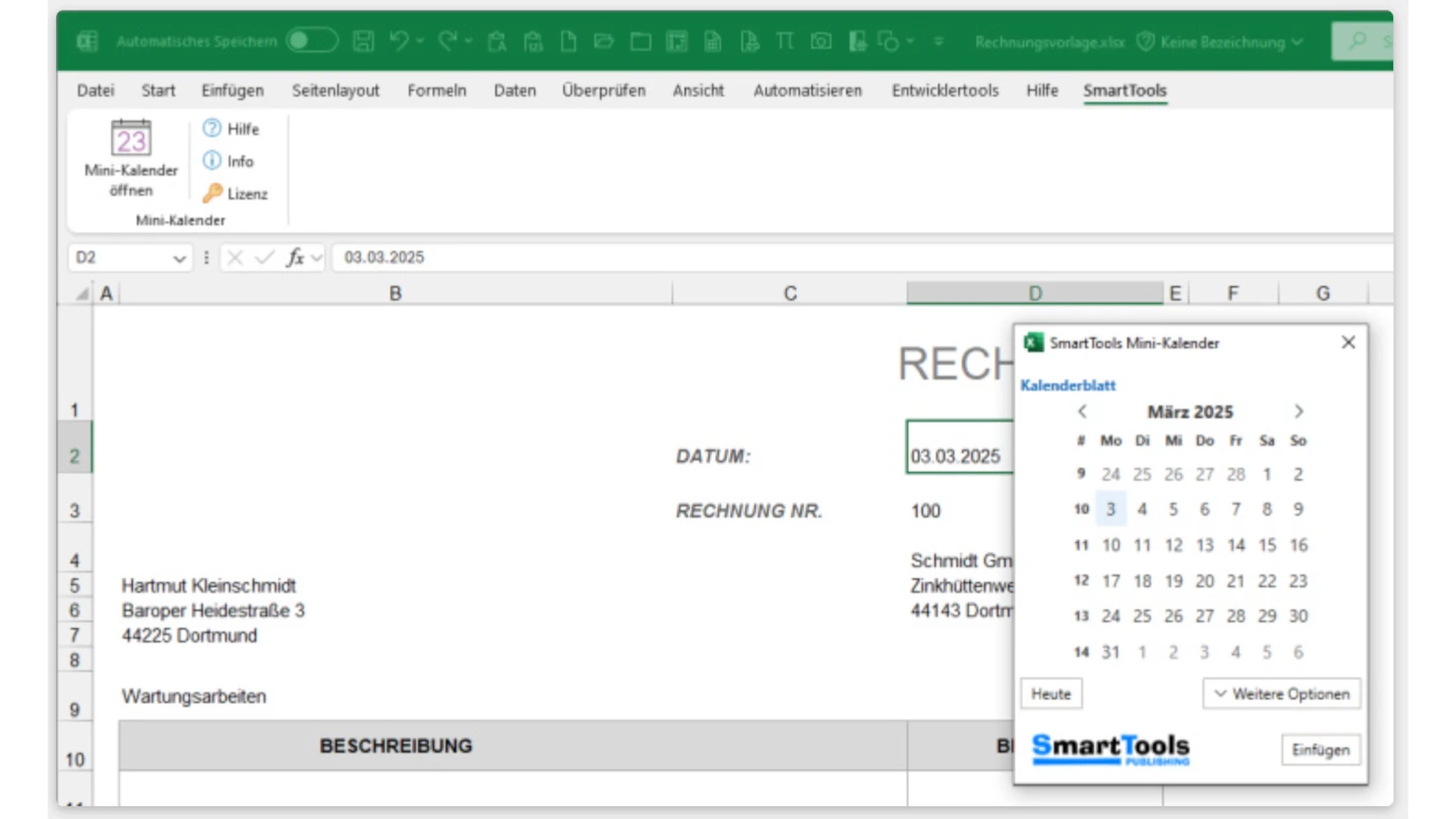
Task: Click the Select All corner triangle
Action: pos(83,293)
